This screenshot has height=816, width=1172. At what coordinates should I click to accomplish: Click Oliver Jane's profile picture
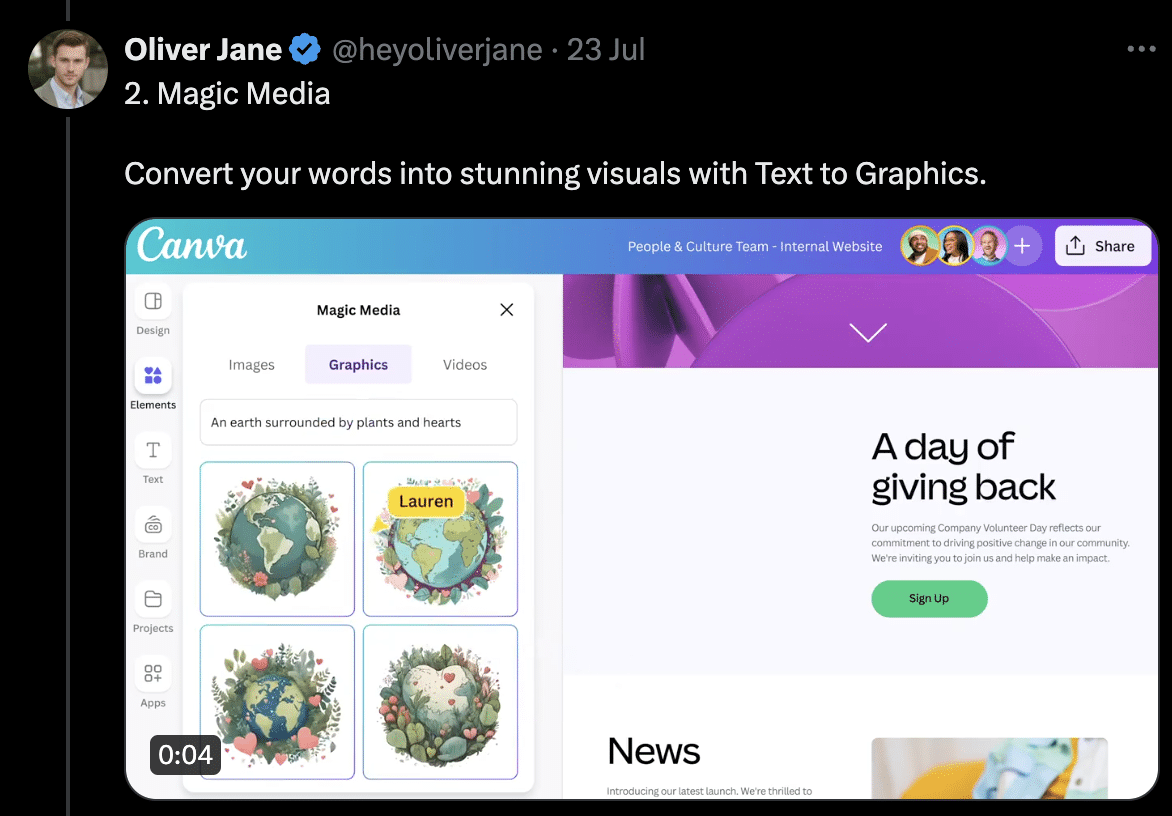tap(68, 69)
